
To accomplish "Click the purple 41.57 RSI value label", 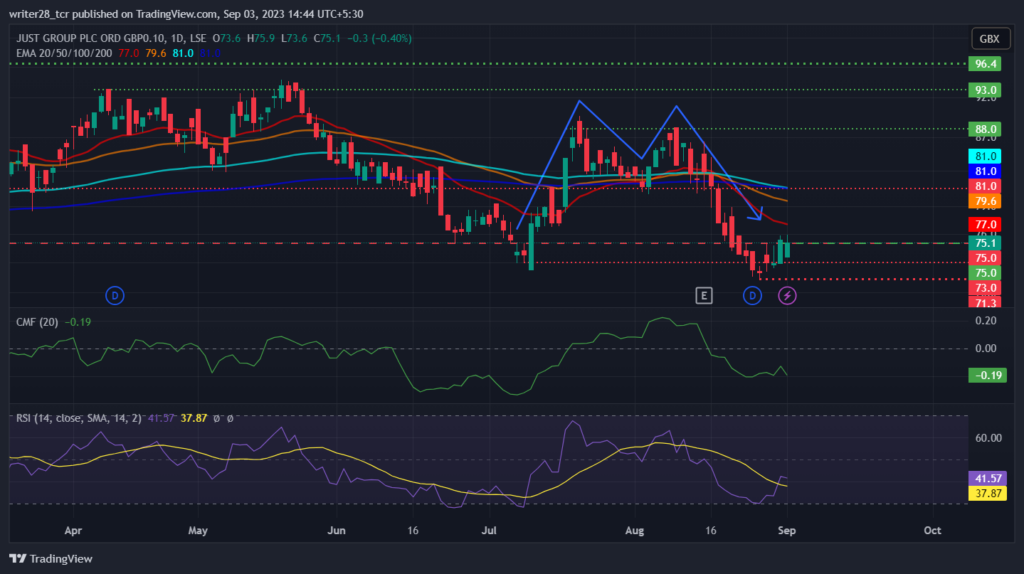I will pos(987,479).
